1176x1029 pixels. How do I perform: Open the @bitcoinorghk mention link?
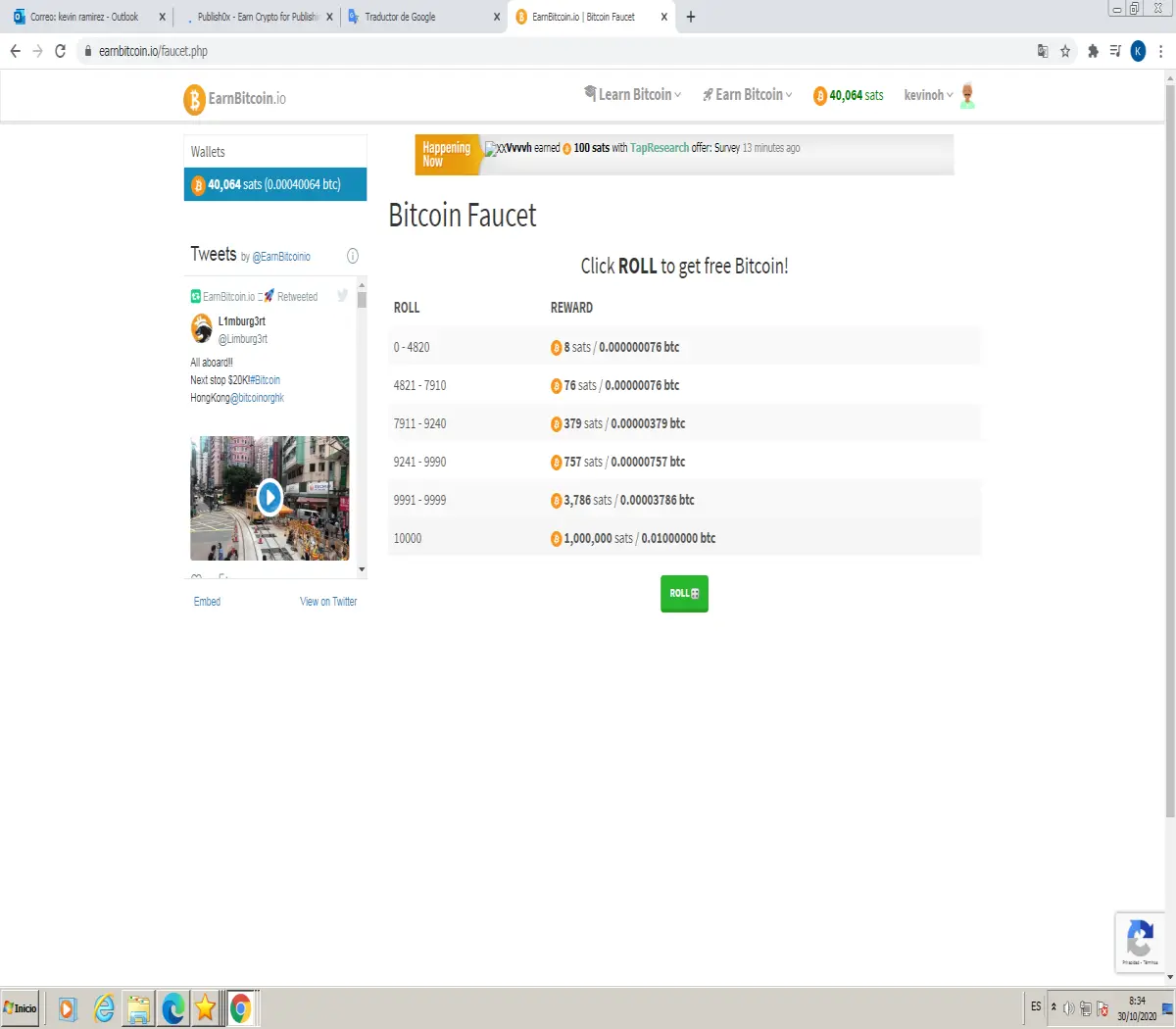click(257, 398)
